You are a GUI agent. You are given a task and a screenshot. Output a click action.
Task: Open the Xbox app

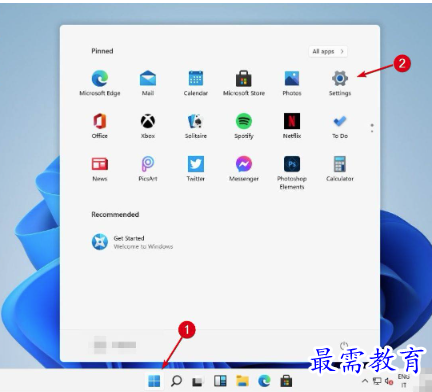pyautogui.click(x=148, y=126)
